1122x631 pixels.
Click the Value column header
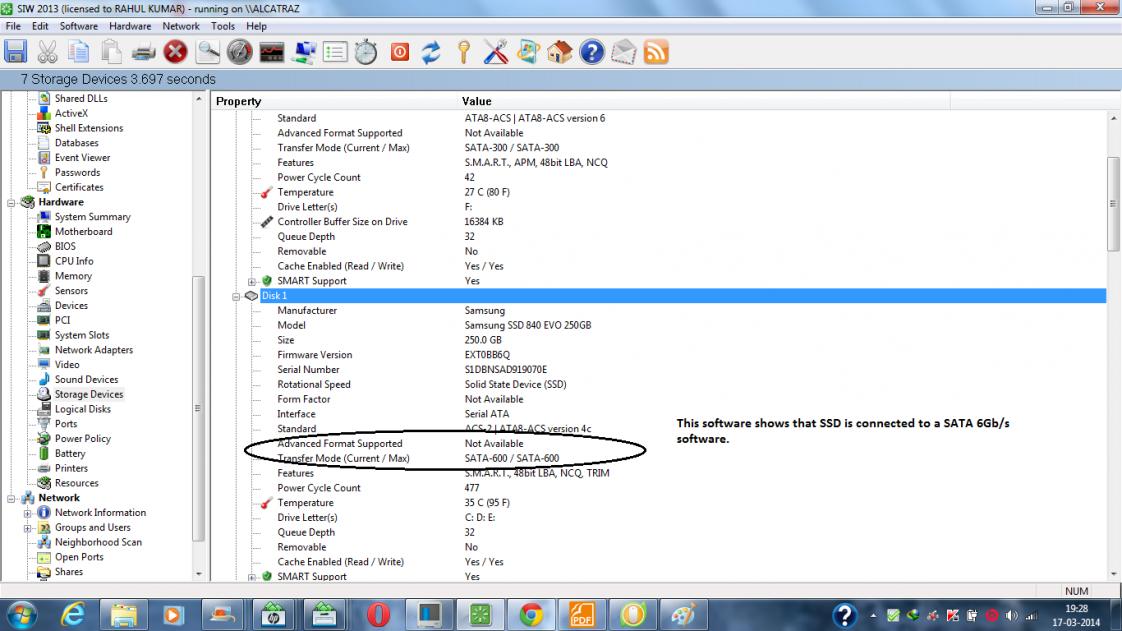(x=476, y=101)
